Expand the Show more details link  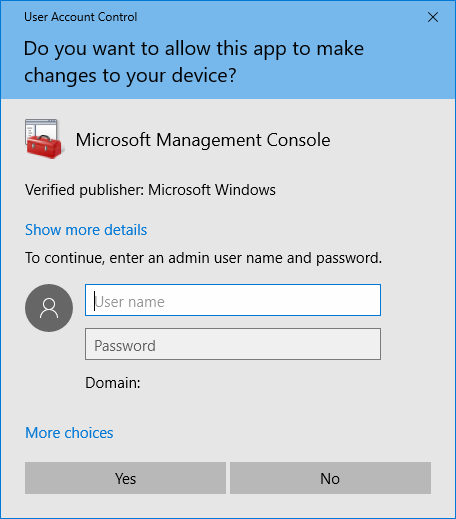tap(86, 230)
